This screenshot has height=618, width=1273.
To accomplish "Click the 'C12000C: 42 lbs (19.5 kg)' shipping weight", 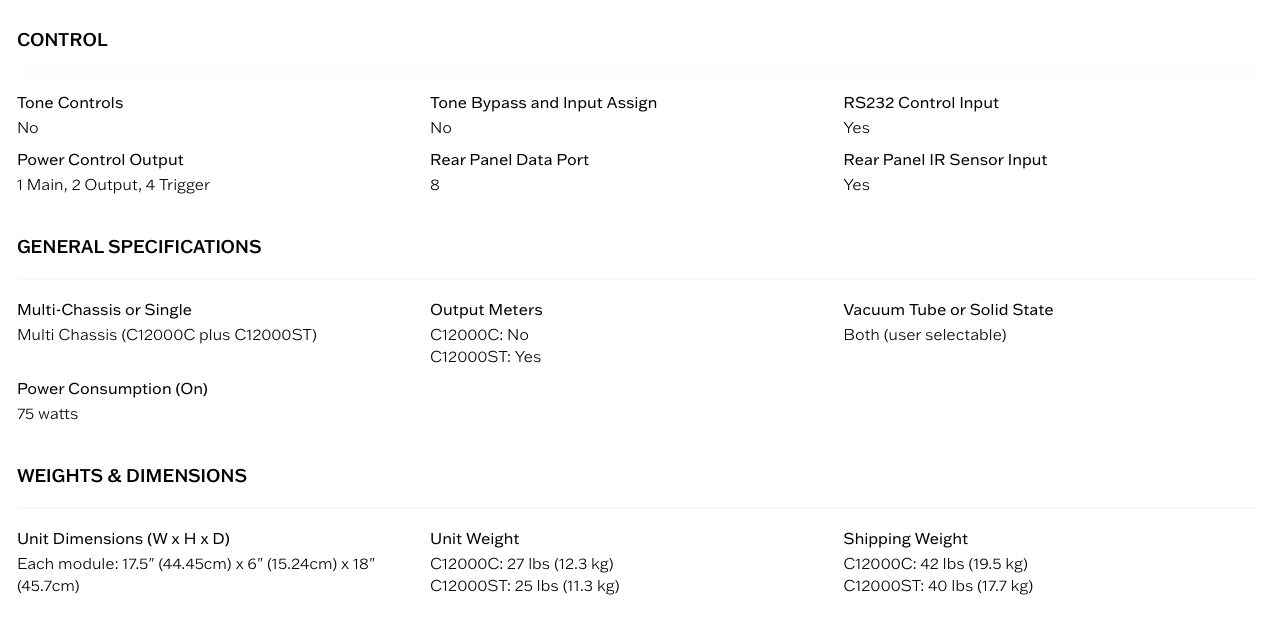I will click(x=935, y=564).
